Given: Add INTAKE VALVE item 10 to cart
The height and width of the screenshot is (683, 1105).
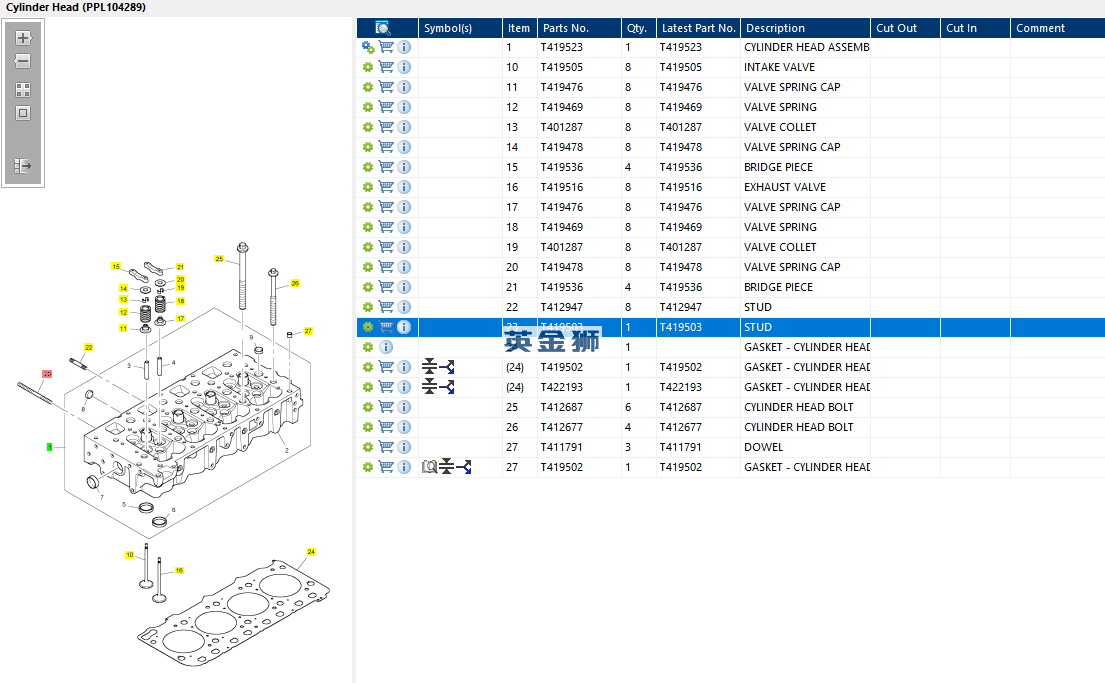Looking at the screenshot, I should (386, 67).
